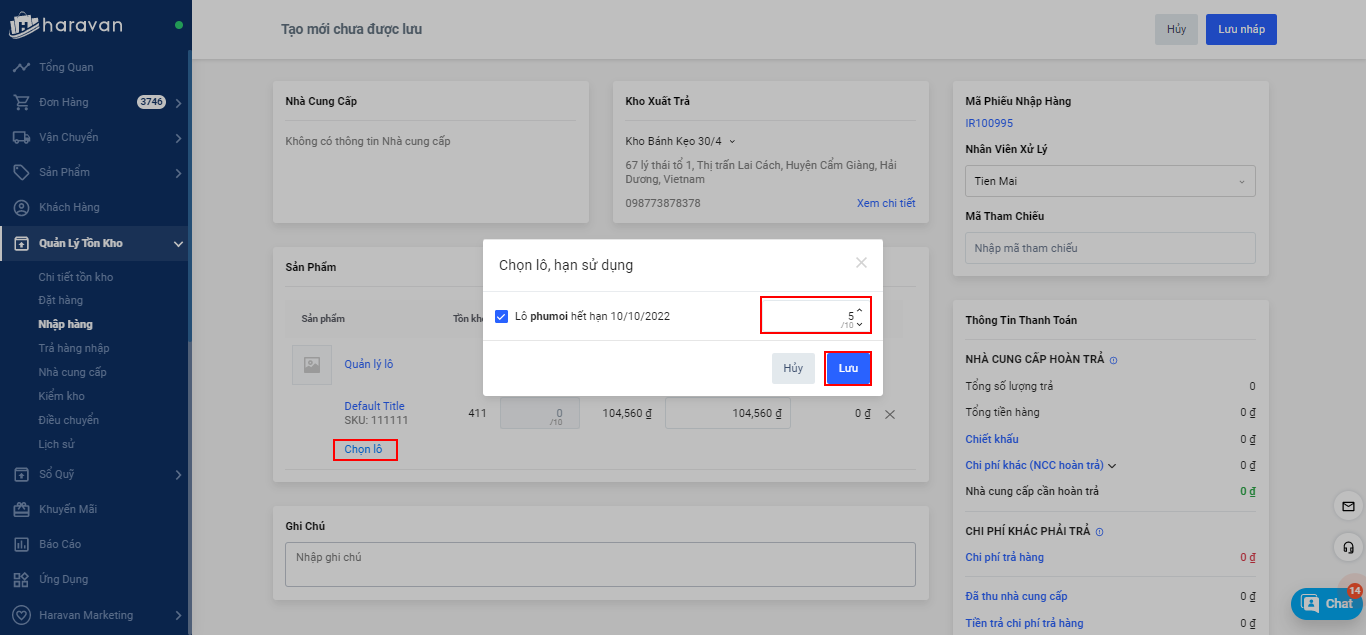This screenshot has width=1366, height=635.
Task: Click the Haravan logo icon
Action: coord(23,26)
